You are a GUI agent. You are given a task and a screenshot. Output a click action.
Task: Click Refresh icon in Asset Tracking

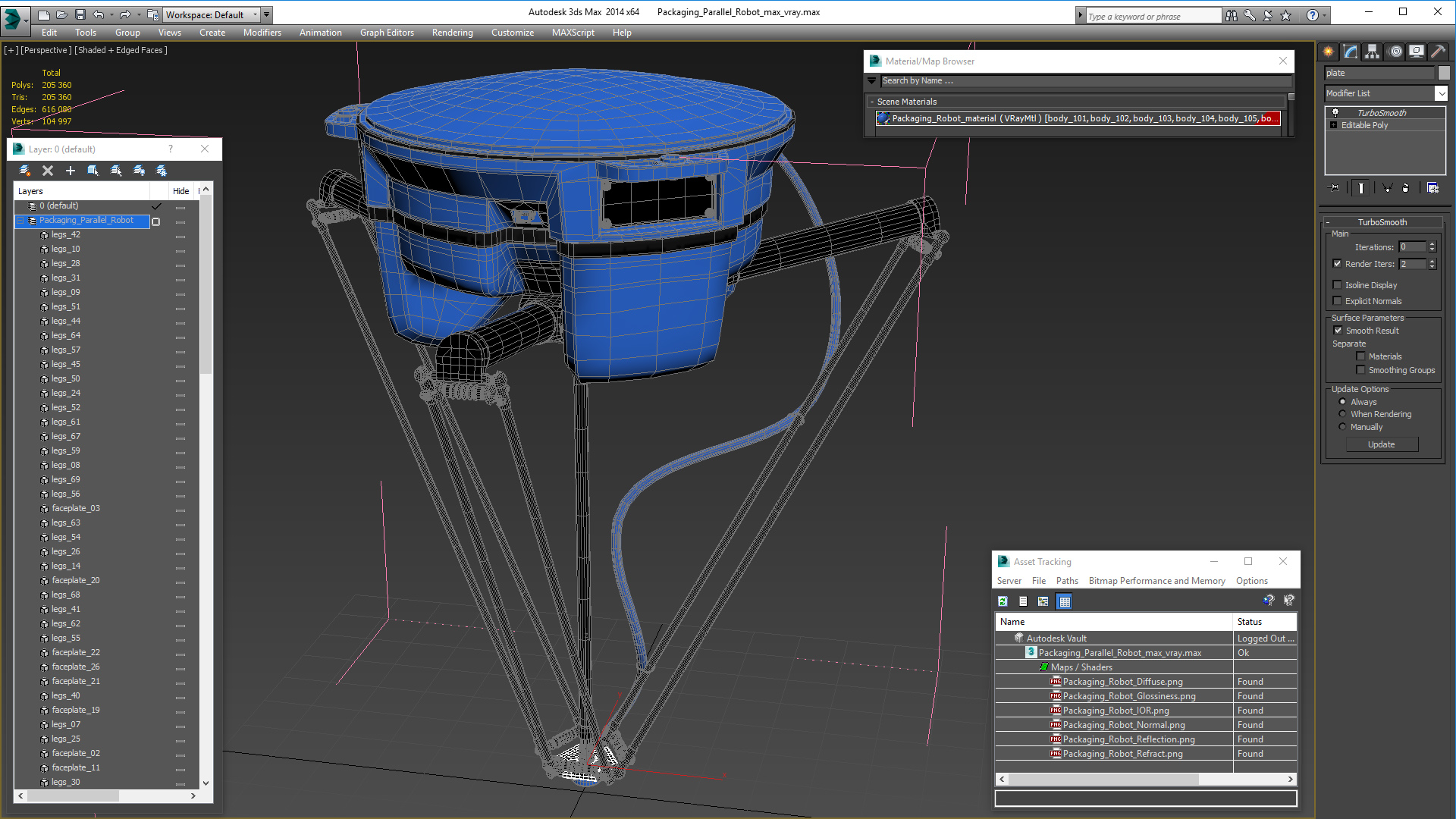pos(1003,601)
